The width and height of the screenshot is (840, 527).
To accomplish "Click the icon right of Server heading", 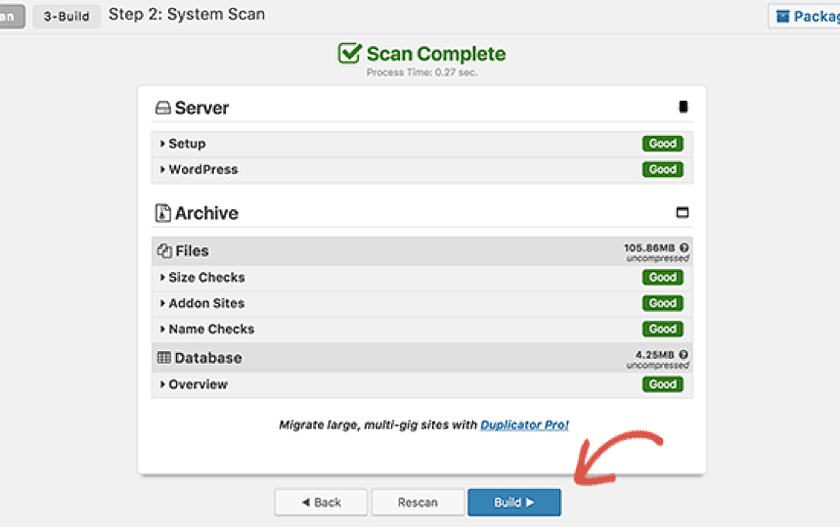I will point(683,107).
